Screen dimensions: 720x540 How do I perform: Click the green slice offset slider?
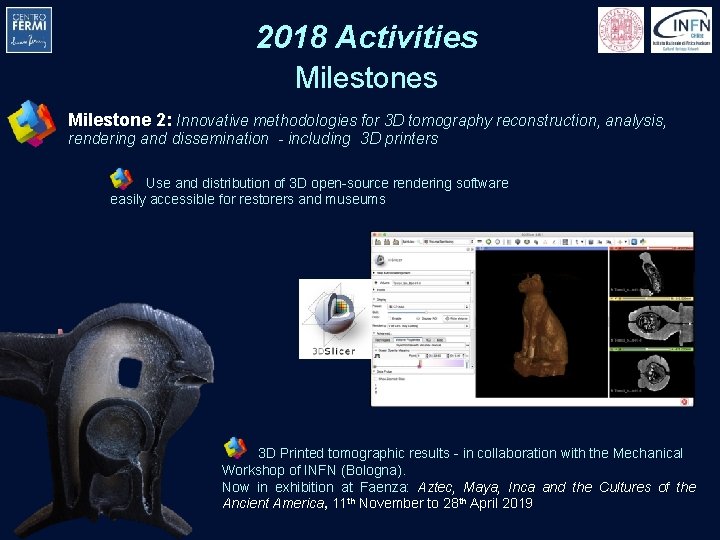coord(645,349)
